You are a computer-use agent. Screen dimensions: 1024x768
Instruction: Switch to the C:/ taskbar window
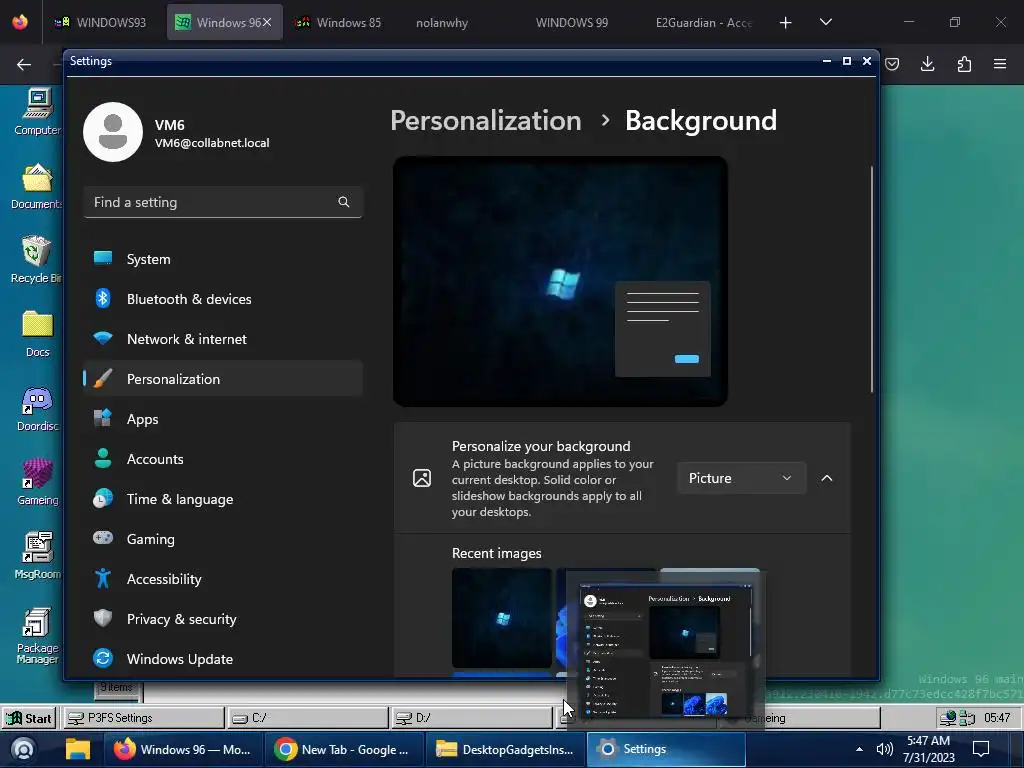click(x=308, y=718)
